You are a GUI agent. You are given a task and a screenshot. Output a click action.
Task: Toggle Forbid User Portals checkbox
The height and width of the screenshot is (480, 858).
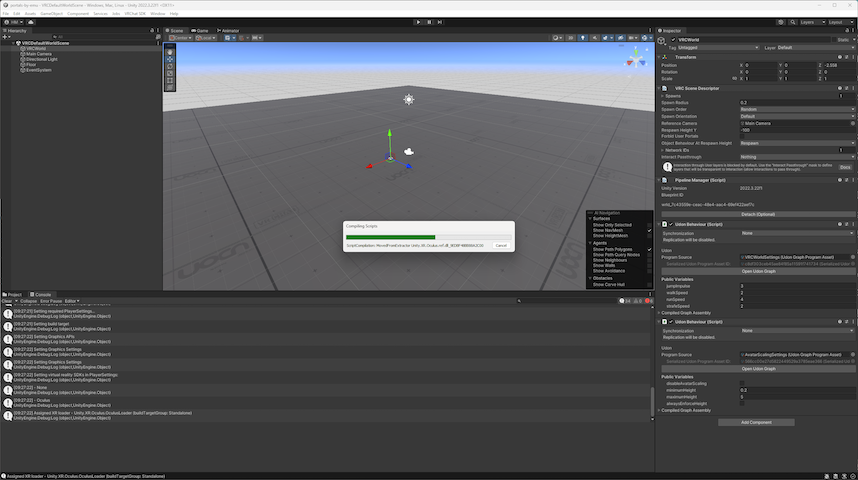coord(742,136)
